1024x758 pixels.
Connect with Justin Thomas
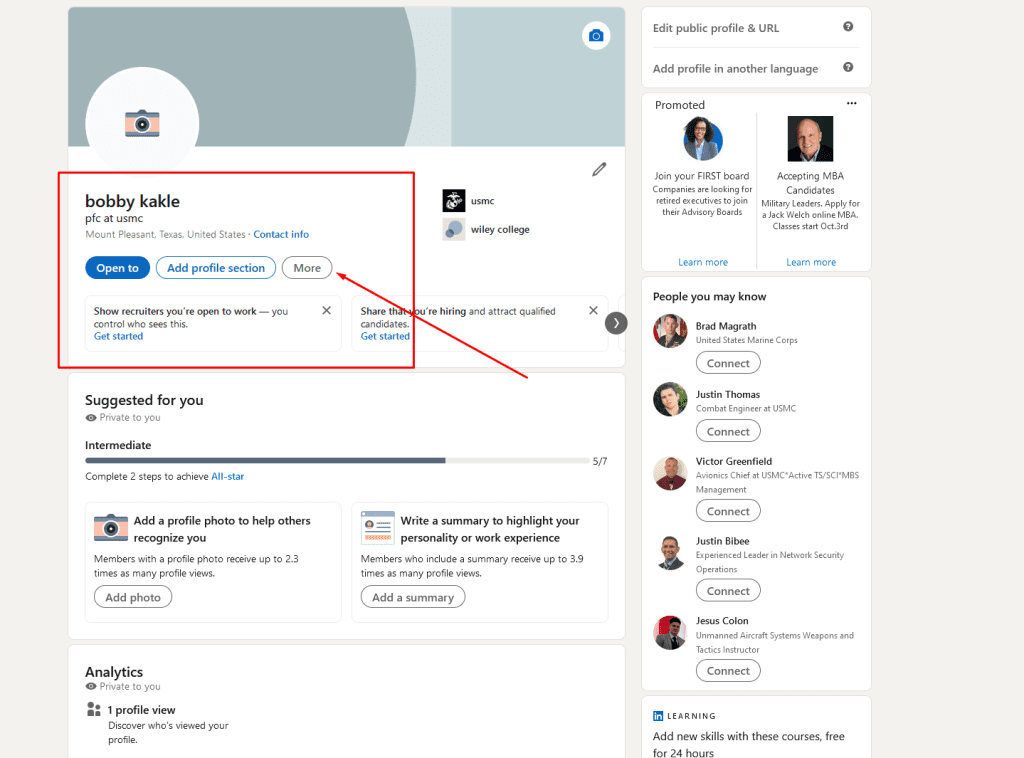[x=727, y=430]
